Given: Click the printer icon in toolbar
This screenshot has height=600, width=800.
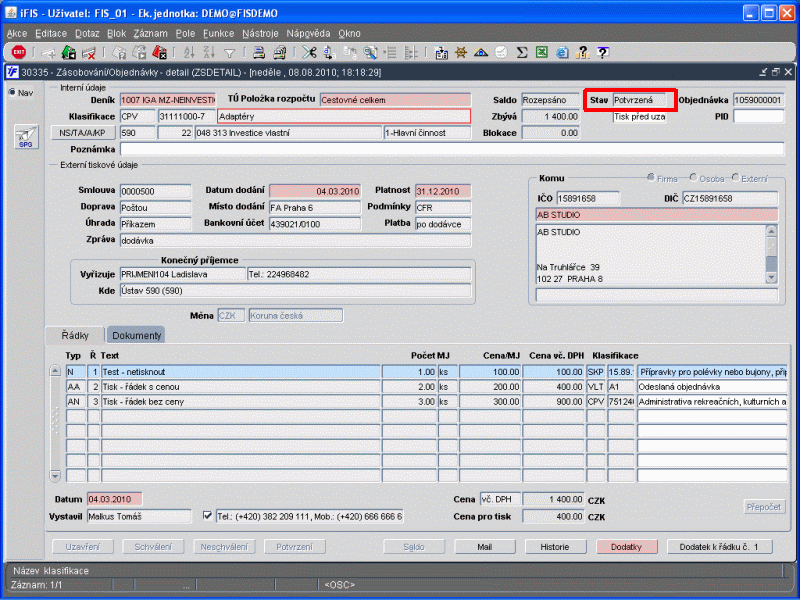Looking at the screenshot, I should tap(258, 52).
